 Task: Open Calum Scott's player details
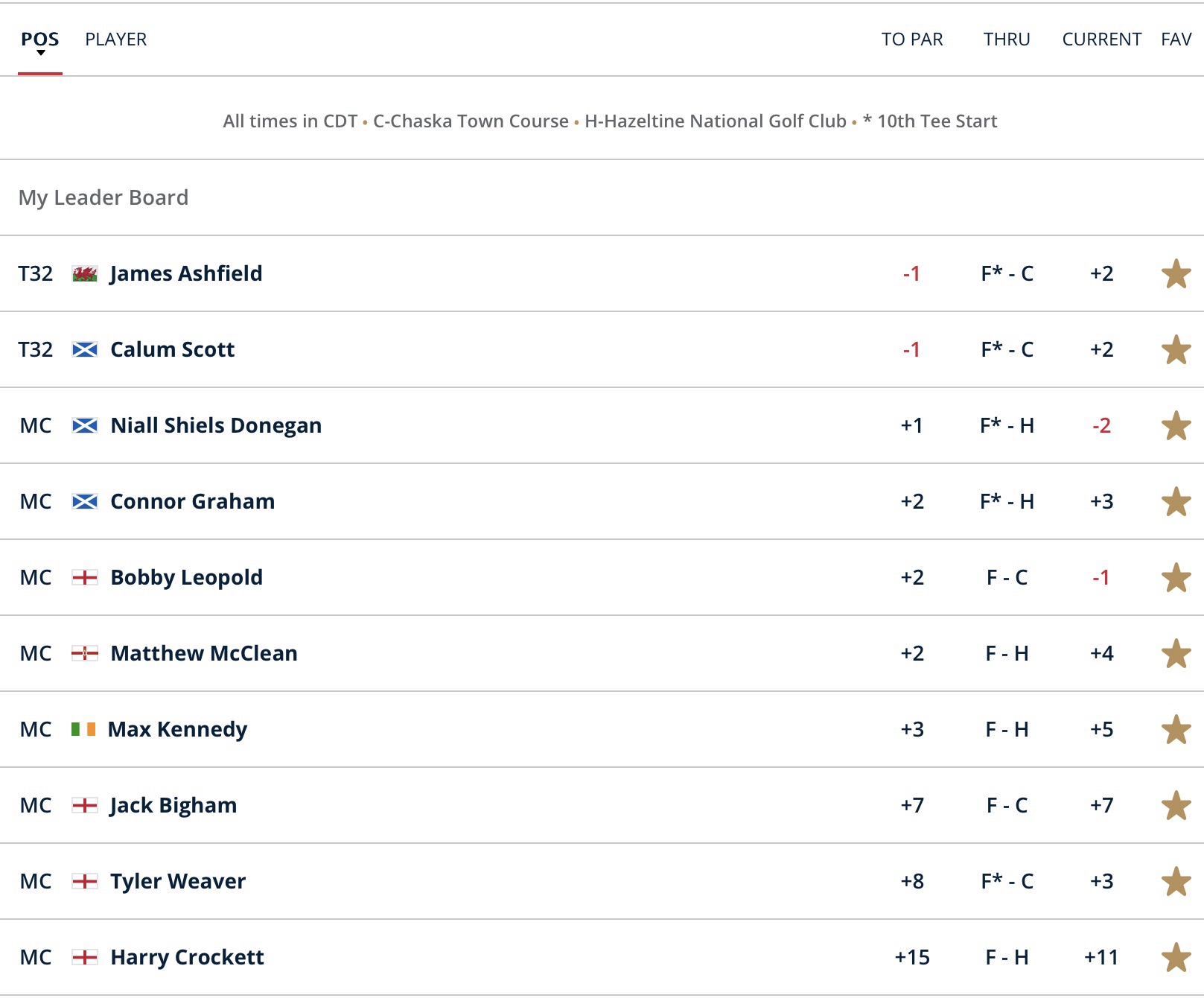(172, 350)
